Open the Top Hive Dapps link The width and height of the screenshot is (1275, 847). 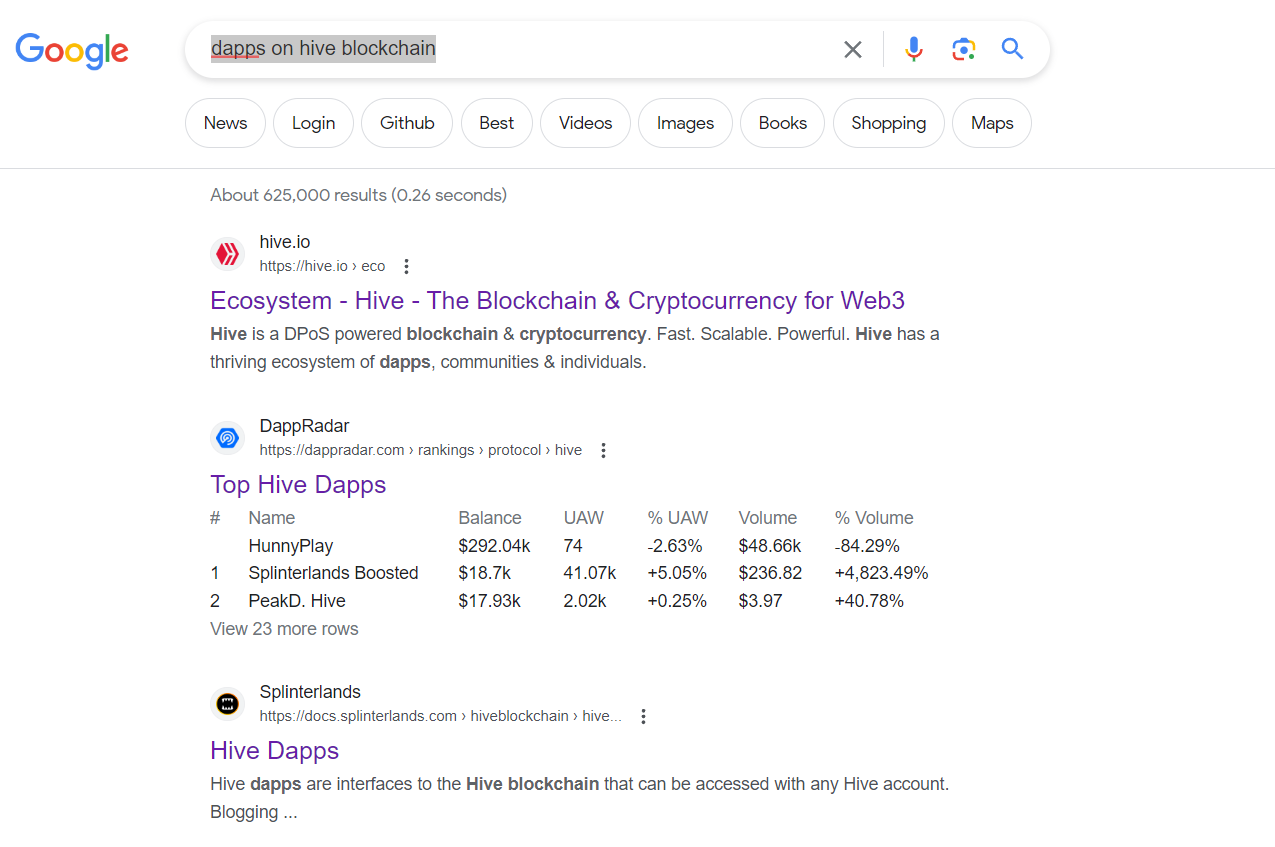pos(298,485)
